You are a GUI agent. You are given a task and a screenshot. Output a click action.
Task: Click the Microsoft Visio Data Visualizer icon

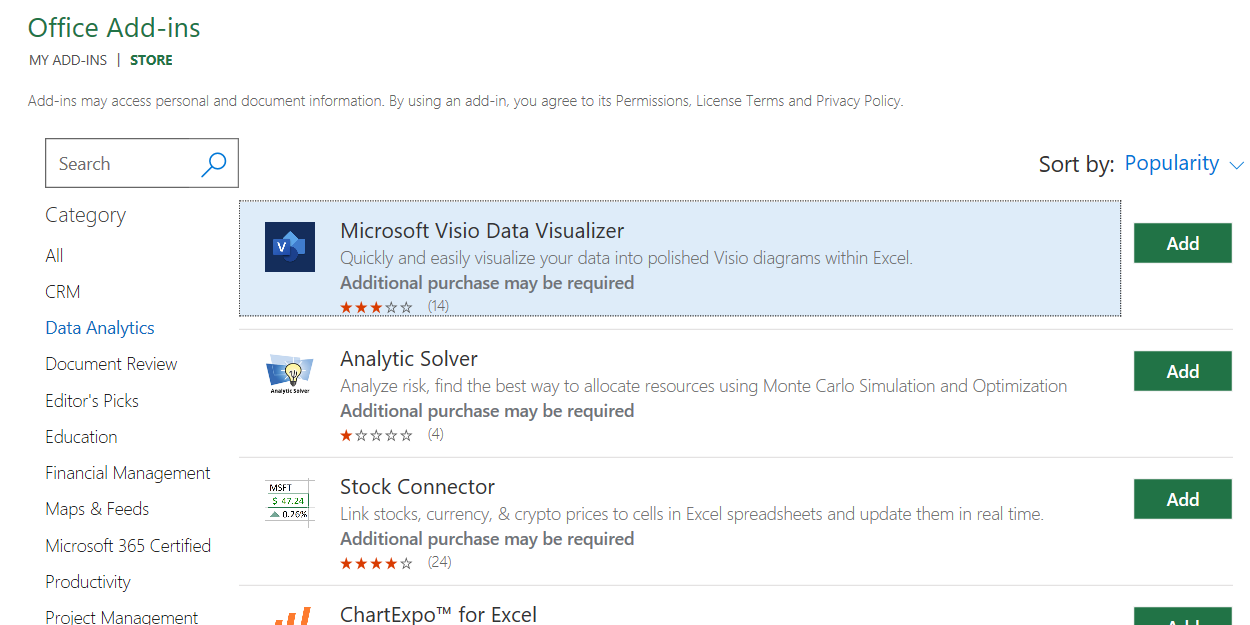pos(290,247)
